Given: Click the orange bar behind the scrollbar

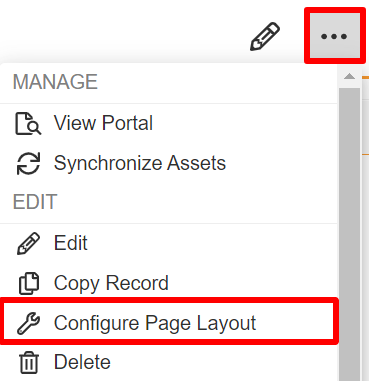Looking at the screenshot, I should pos(365,77).
